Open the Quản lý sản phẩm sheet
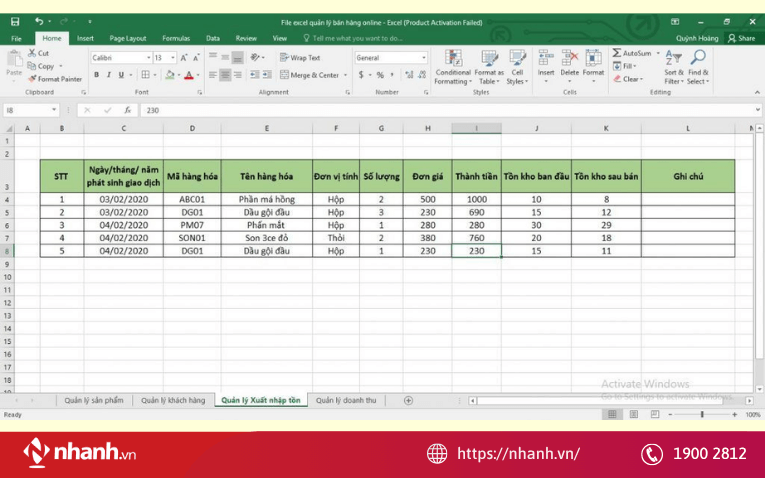 [x=94, y=400]
